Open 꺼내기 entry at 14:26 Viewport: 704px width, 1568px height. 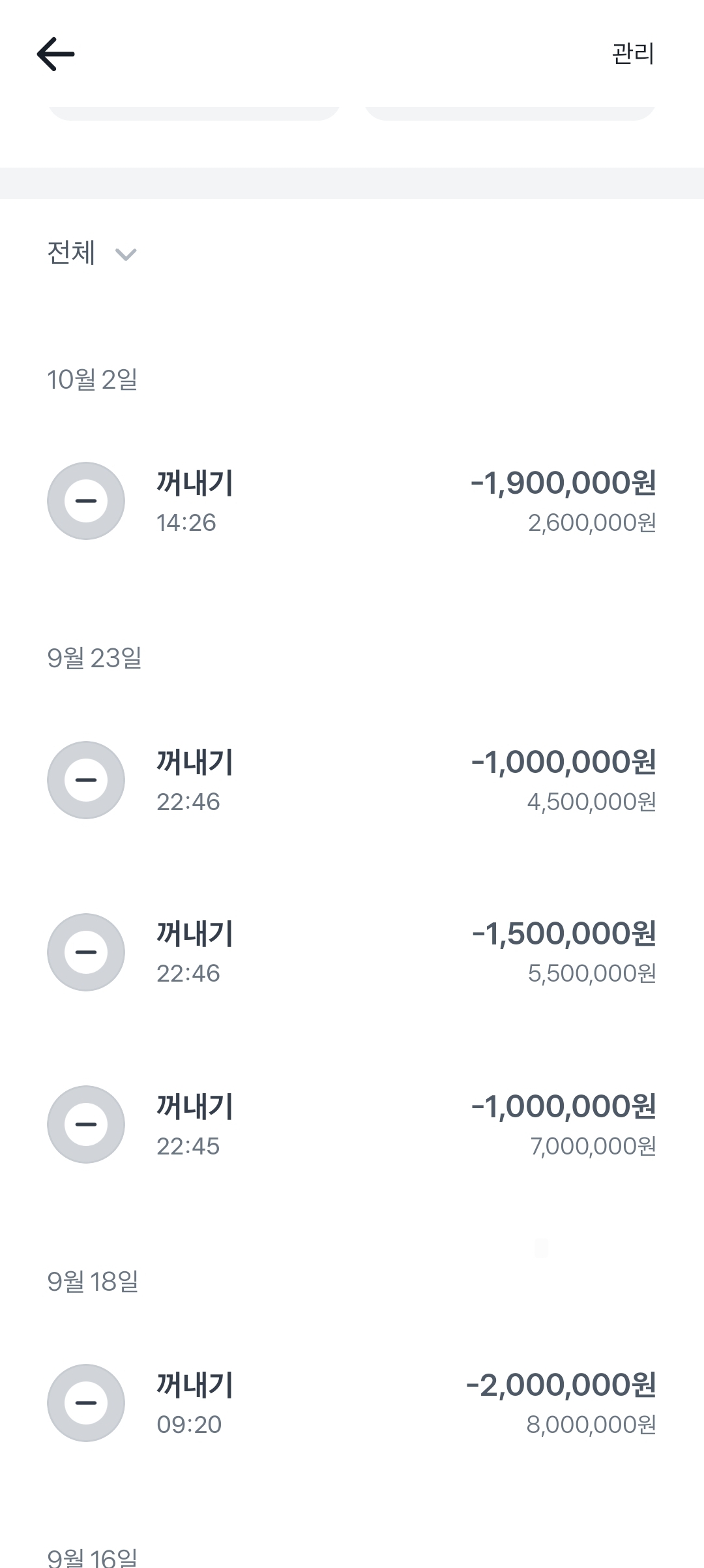(x=194, y=484)
